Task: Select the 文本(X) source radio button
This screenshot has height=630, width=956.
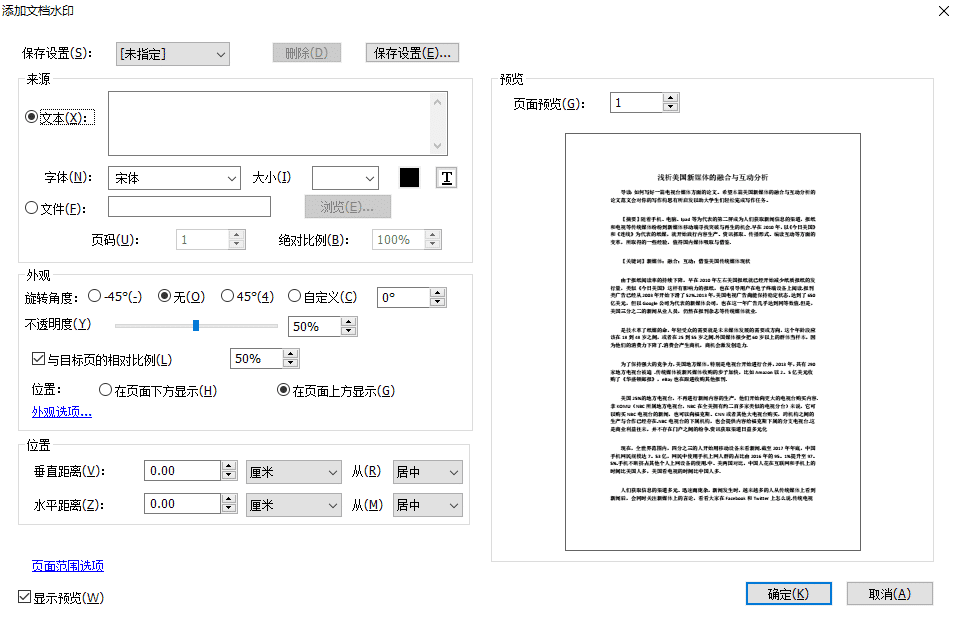Action: (32, 116)
